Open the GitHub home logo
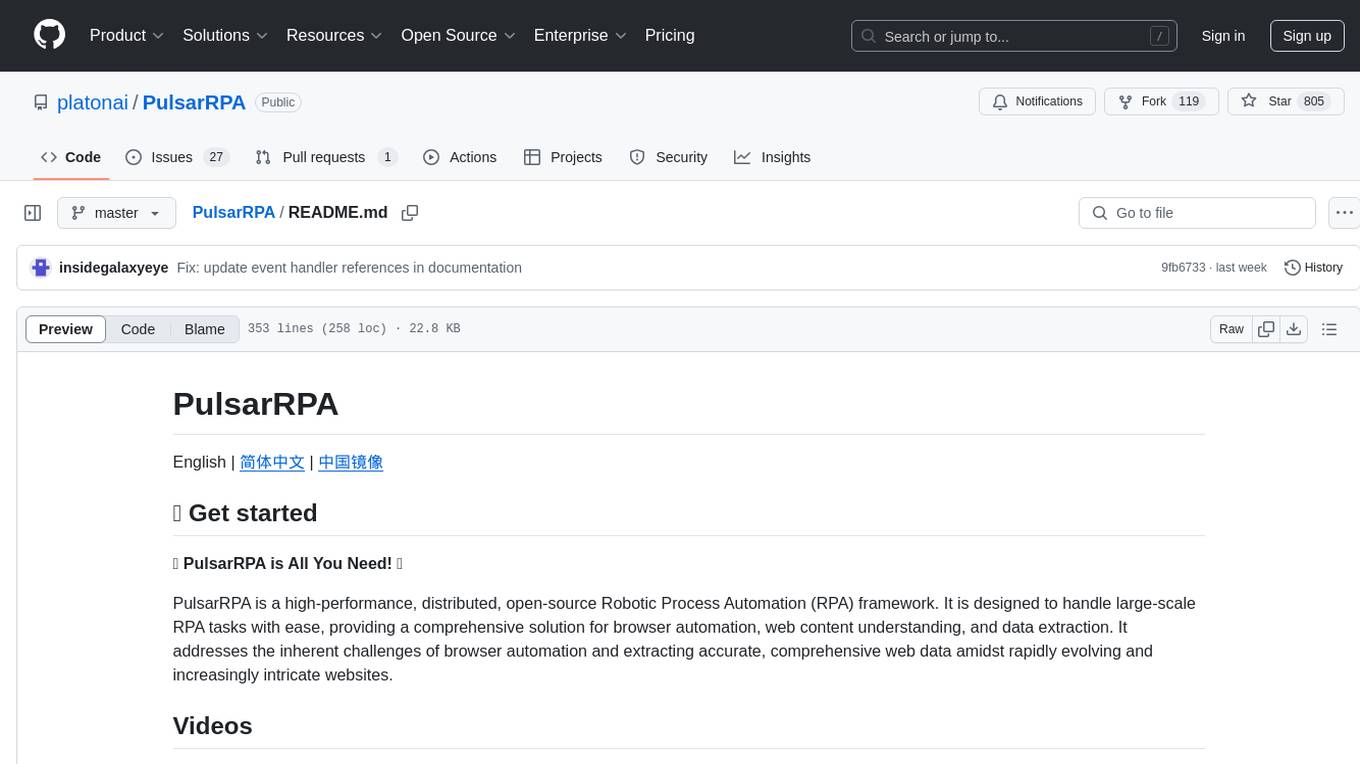Viewport: 1360px width, 764px height. [x=49, y=35]
